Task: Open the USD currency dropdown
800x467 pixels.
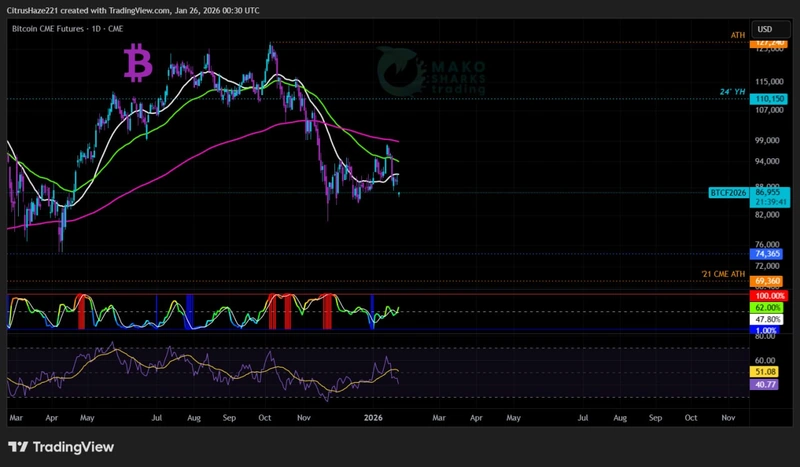Action: 764,30
